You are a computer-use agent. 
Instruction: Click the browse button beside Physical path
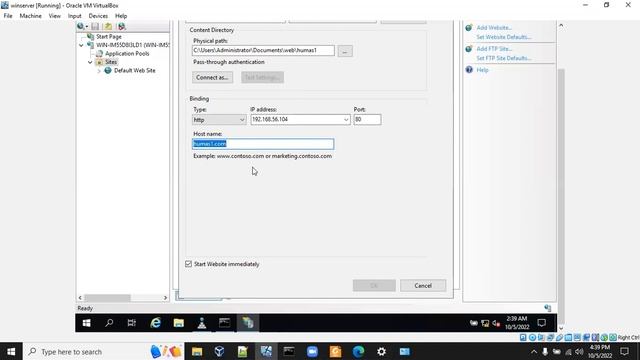[x=345, y=51]
